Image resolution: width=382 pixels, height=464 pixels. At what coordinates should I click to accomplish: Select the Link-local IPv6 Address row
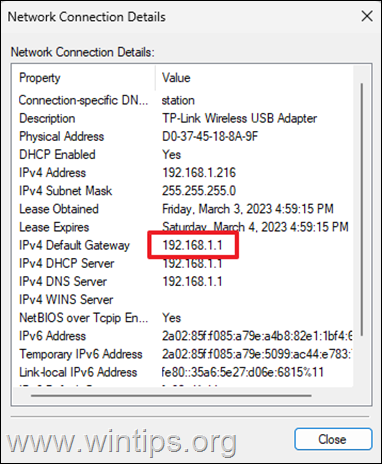coord(182,372)
